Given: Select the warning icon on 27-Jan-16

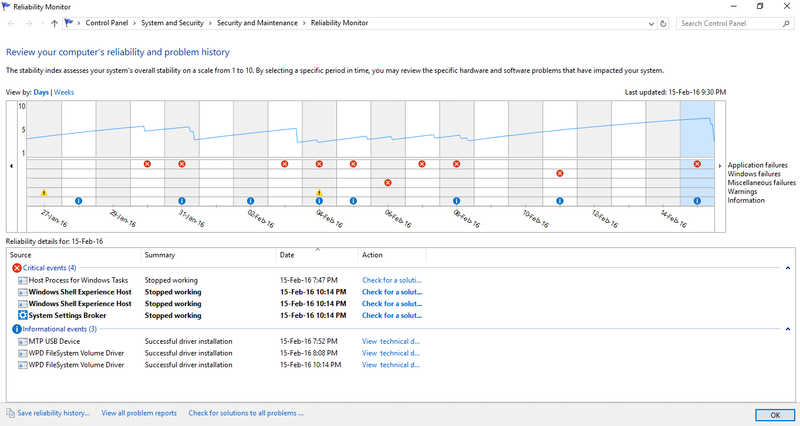Looking at the screenshot, I should 44,192.
